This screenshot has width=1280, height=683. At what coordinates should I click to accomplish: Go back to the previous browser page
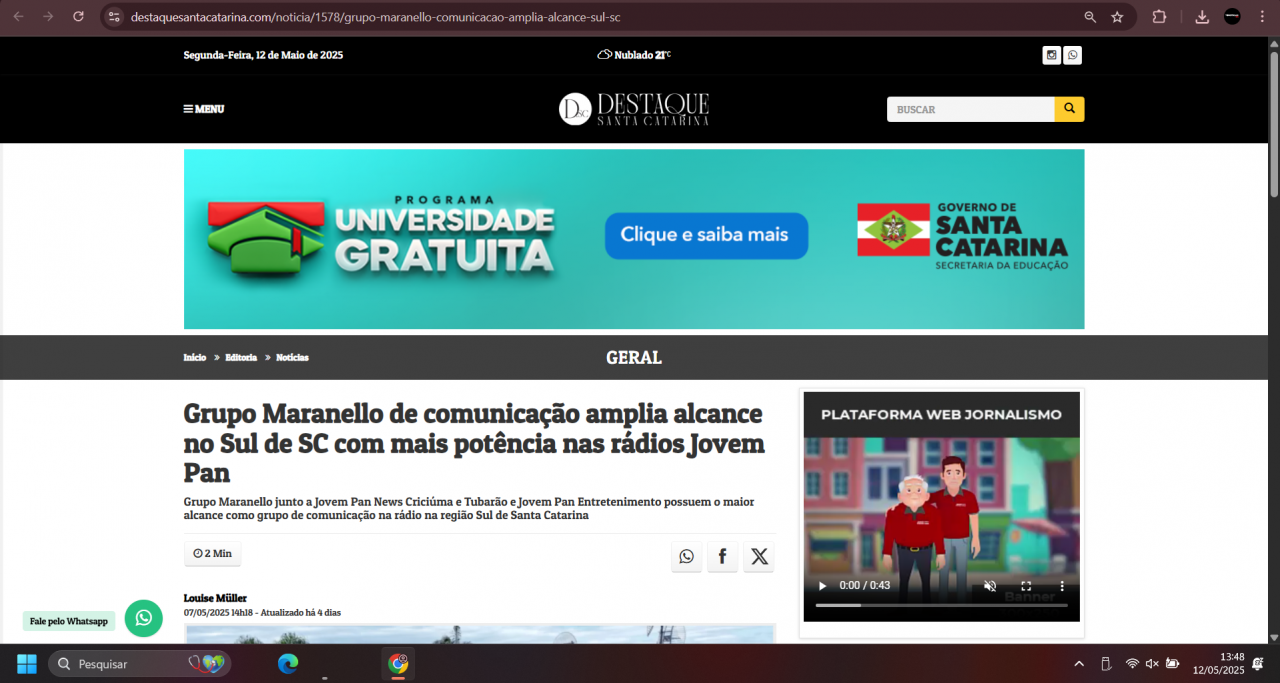(18, 17)
